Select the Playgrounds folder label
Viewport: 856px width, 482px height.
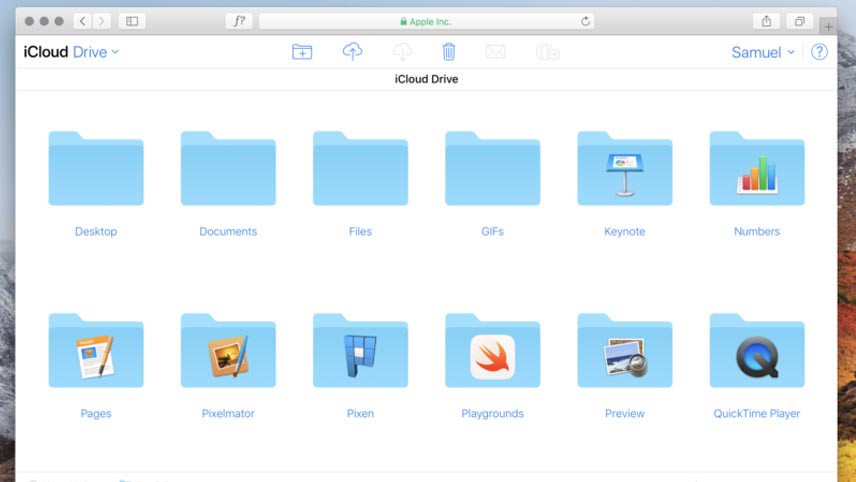point(492,414)
